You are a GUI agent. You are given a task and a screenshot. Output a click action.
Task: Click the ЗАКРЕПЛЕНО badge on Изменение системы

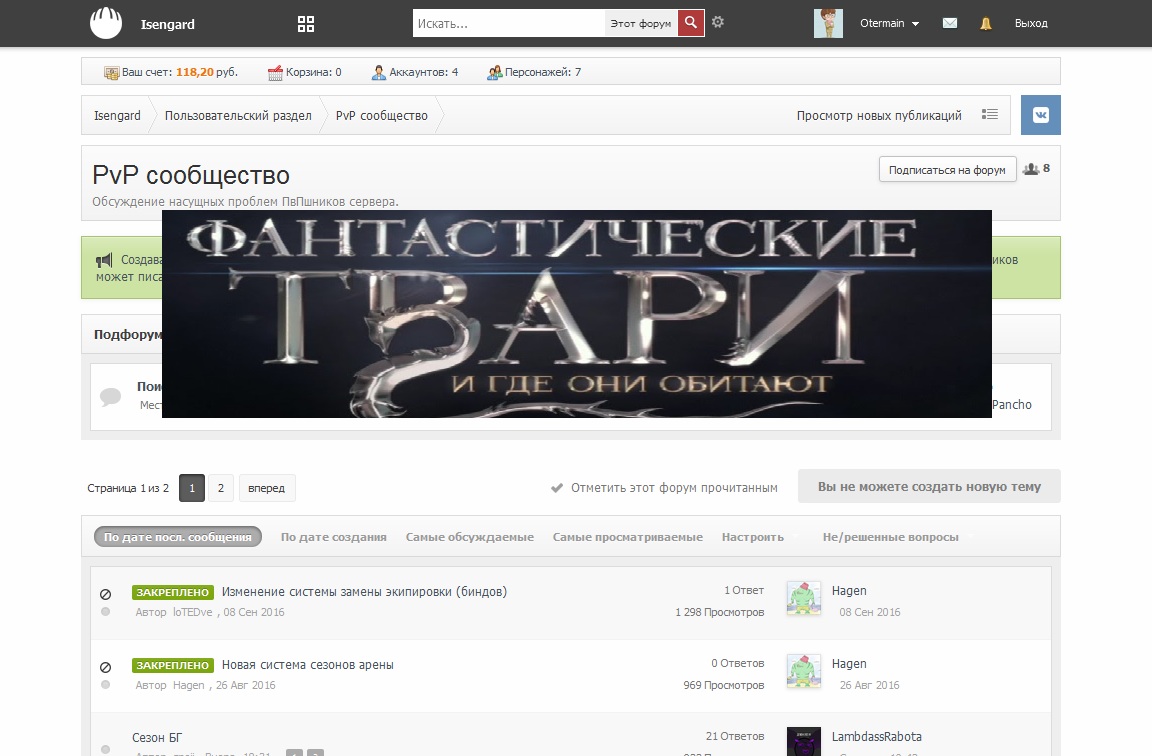coord(173,592)
